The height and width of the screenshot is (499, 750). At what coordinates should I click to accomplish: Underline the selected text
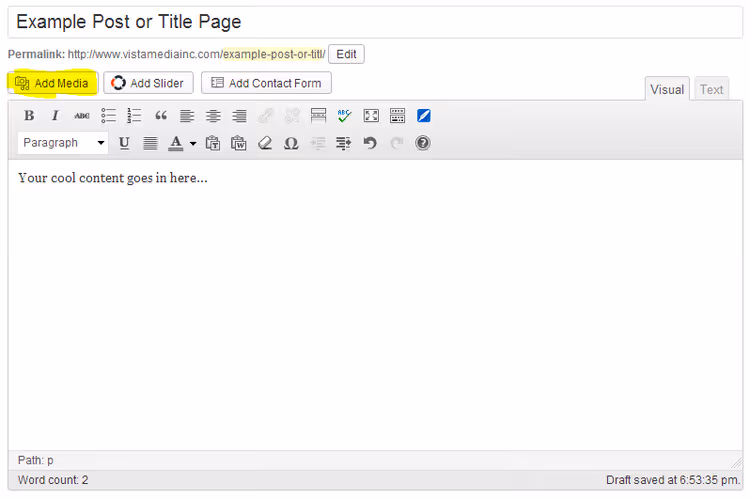(x=124, y=143)
